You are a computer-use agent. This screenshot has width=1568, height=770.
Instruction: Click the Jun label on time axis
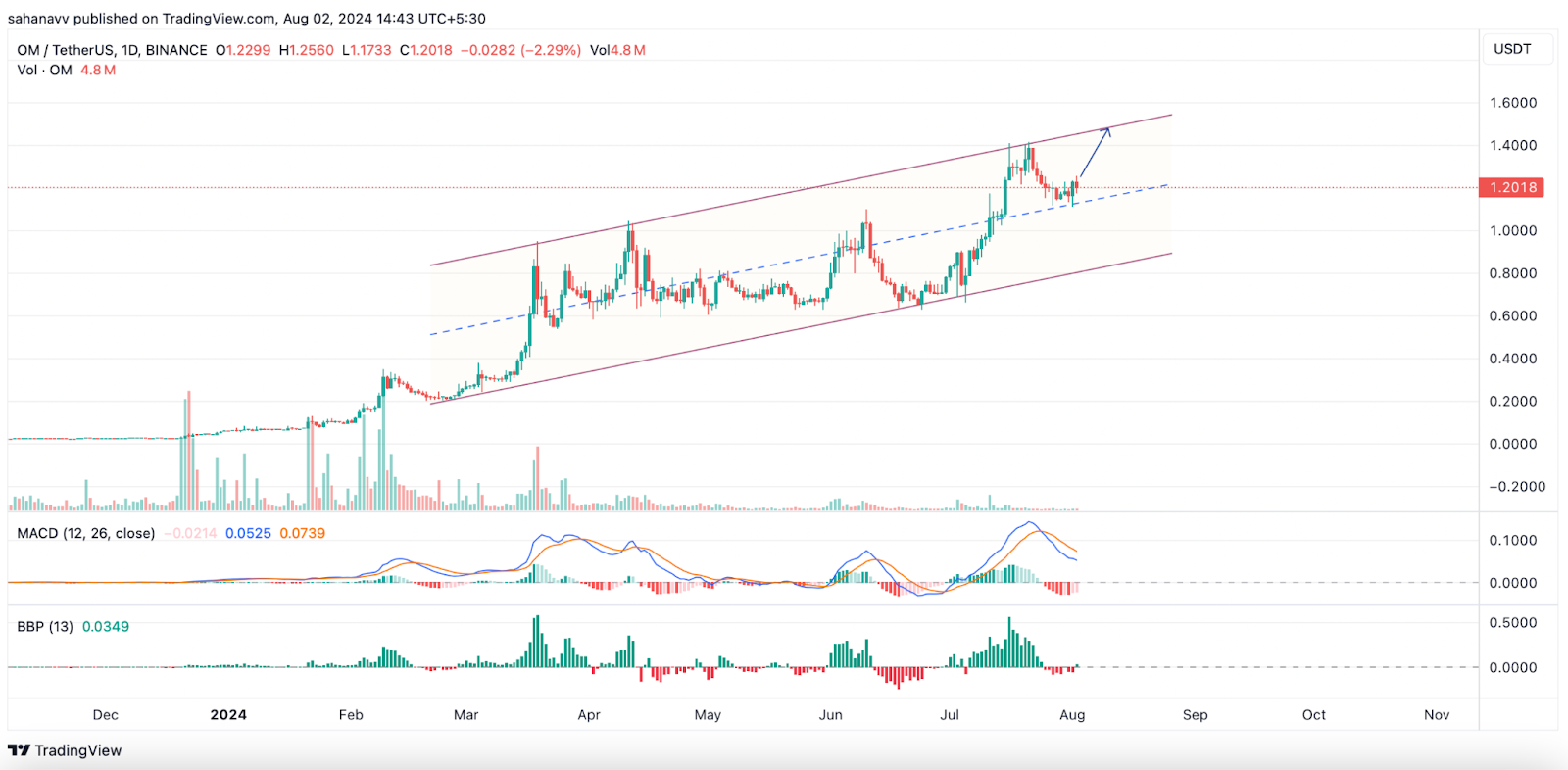point(831,715)
